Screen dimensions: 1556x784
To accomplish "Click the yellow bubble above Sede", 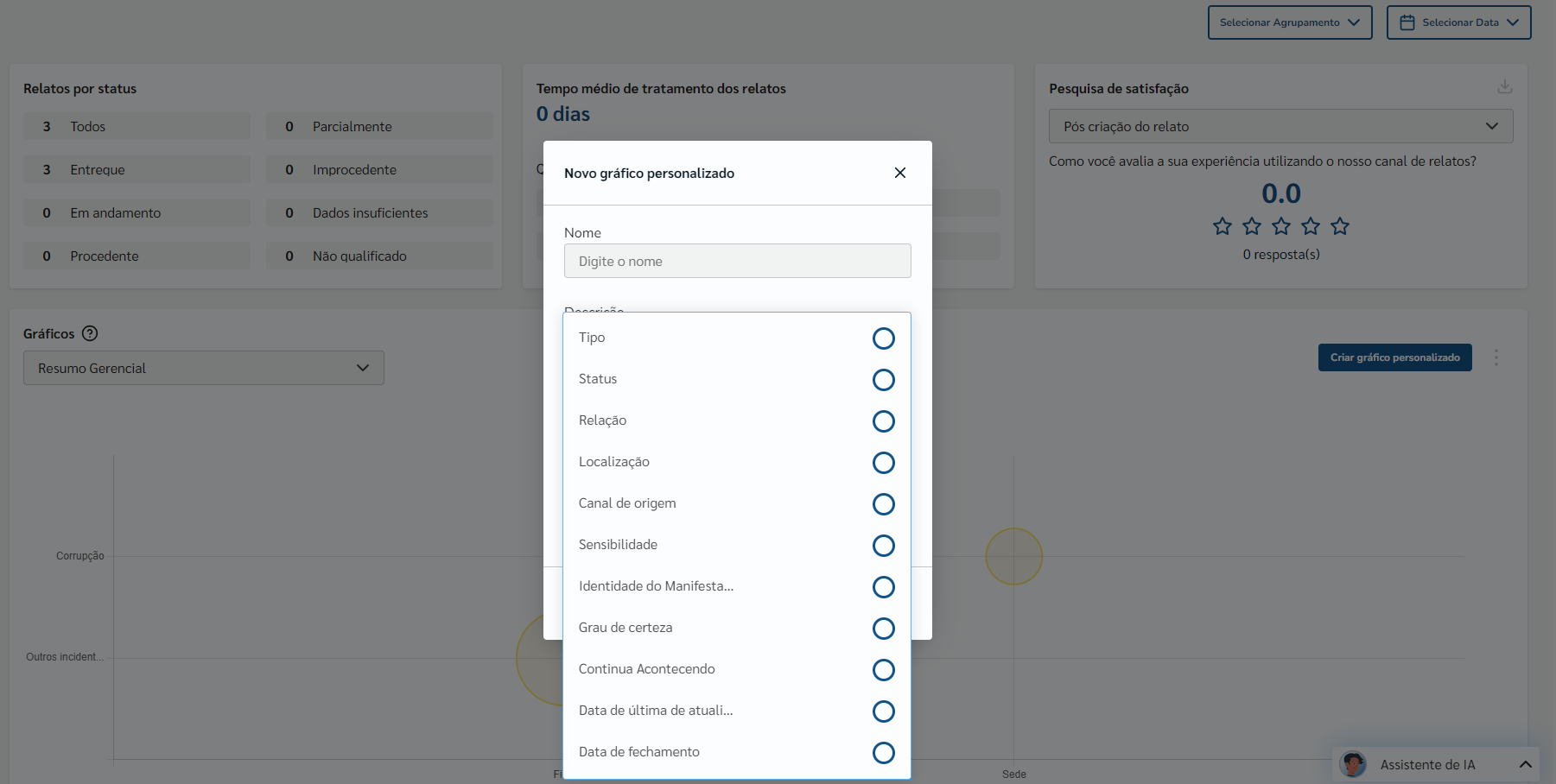I will [x=1014, y=556].
